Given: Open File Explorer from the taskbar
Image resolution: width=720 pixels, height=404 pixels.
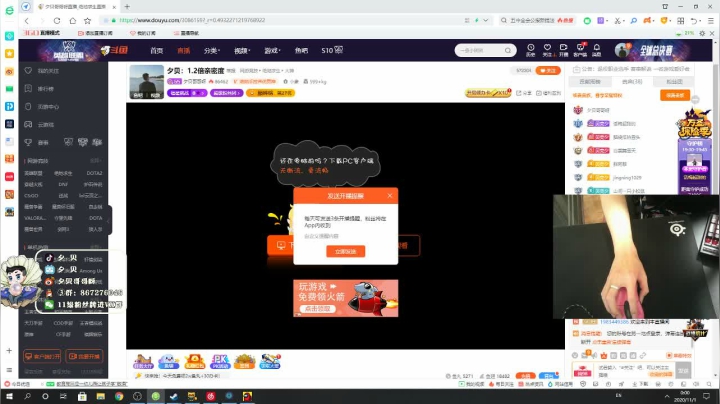Looking at the screenshot, I should point(101,396).
